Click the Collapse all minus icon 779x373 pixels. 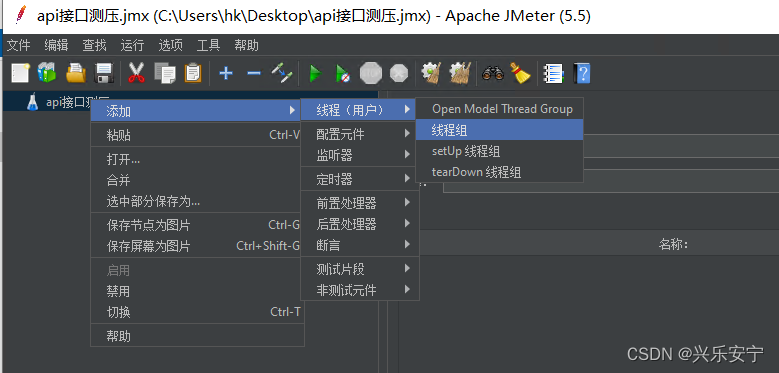(254, 74)
